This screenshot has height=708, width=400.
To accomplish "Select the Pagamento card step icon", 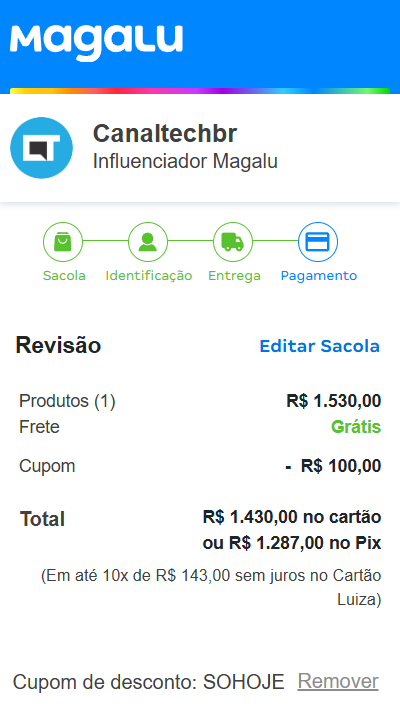I will (x=318, y=242).
